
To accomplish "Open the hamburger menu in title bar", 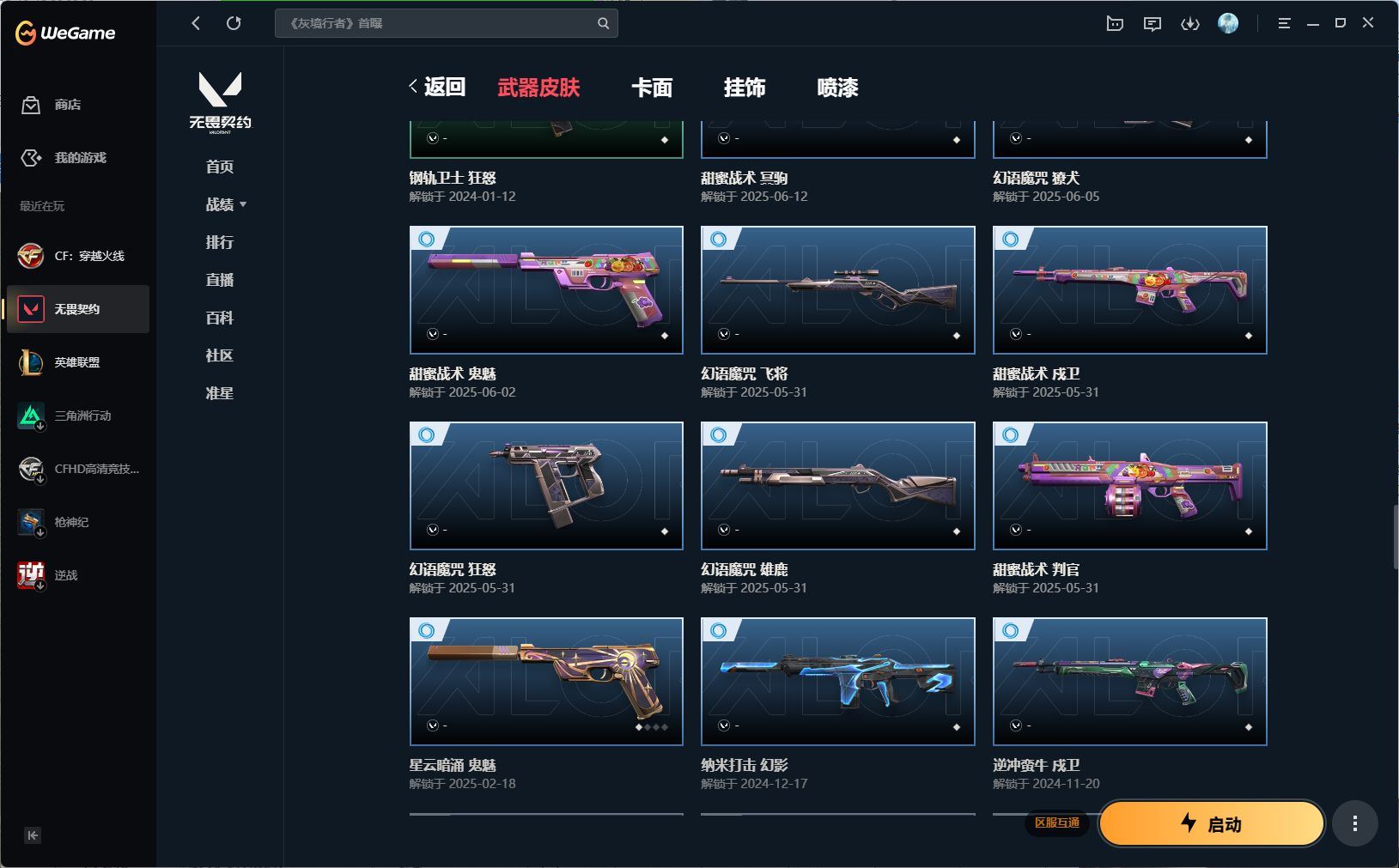I will point(1284,23).
